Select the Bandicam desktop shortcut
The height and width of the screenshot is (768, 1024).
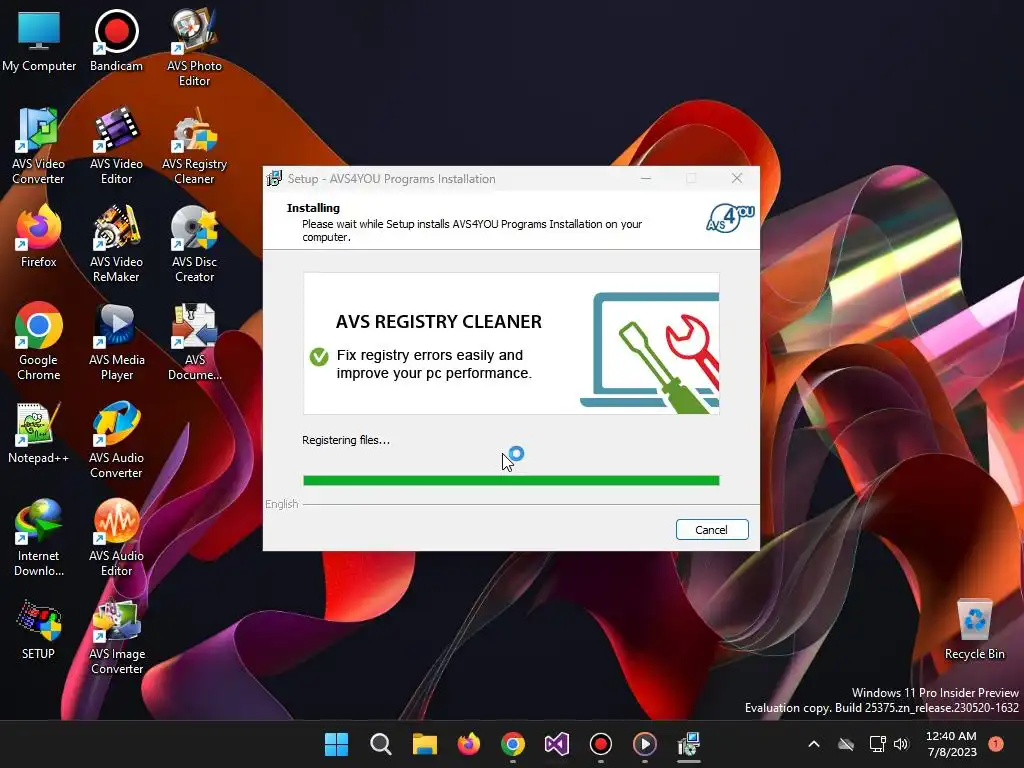pos(116,40)
